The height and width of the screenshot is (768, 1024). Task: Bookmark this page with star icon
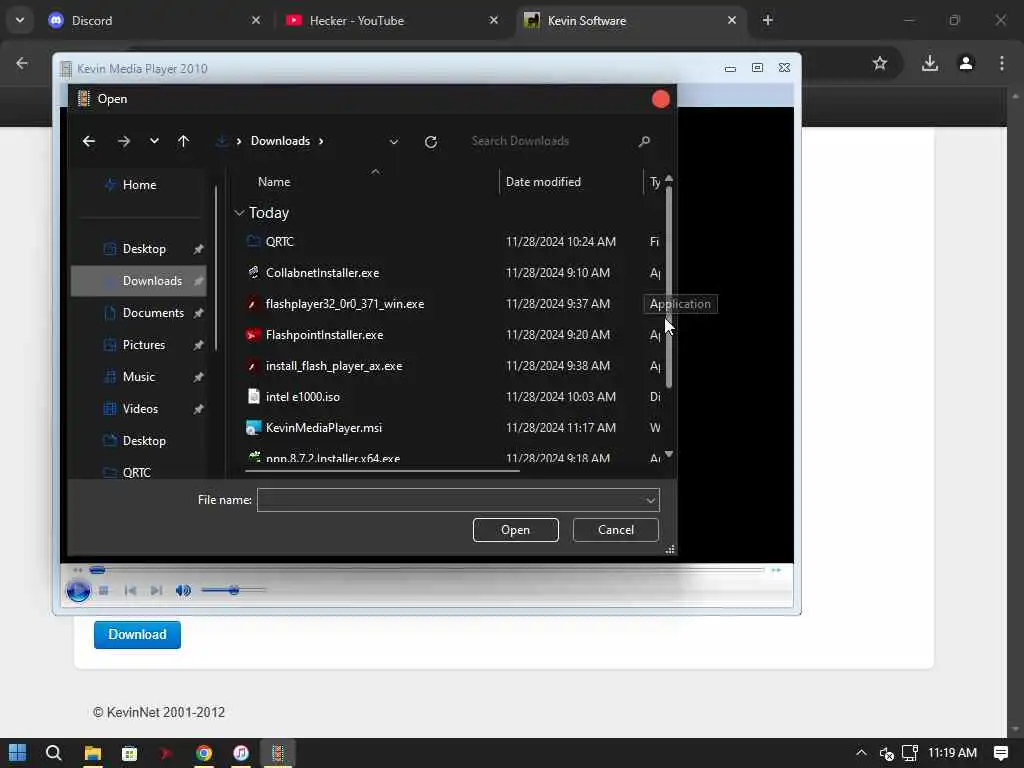pyautogui.click(x=880, y=63)
